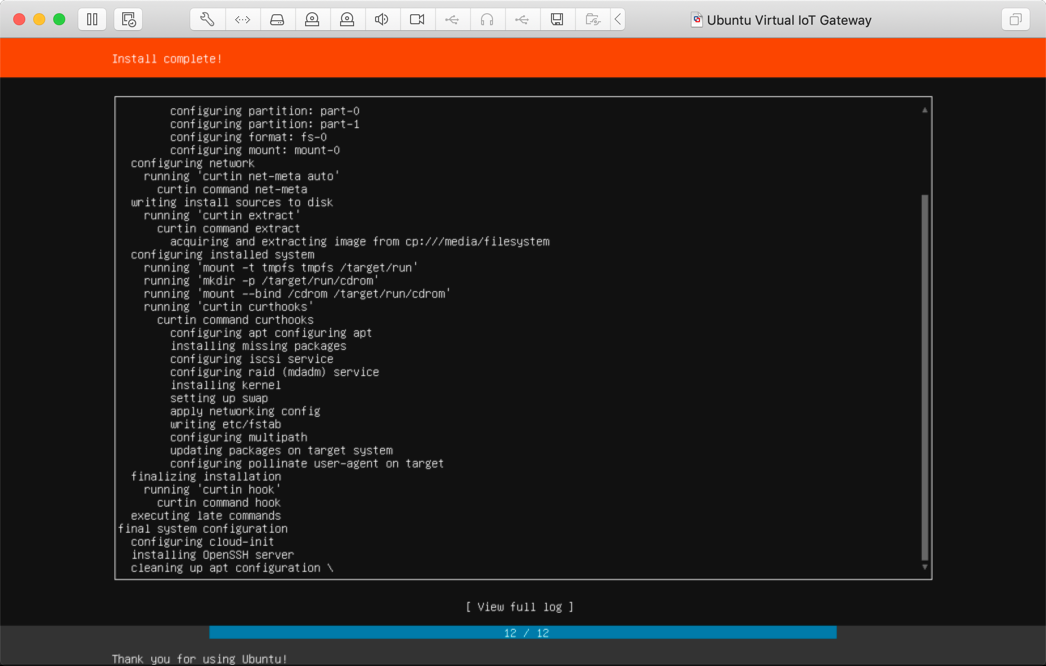
Task: Click the 'Install complete!' header text
Action: point(167,59)
